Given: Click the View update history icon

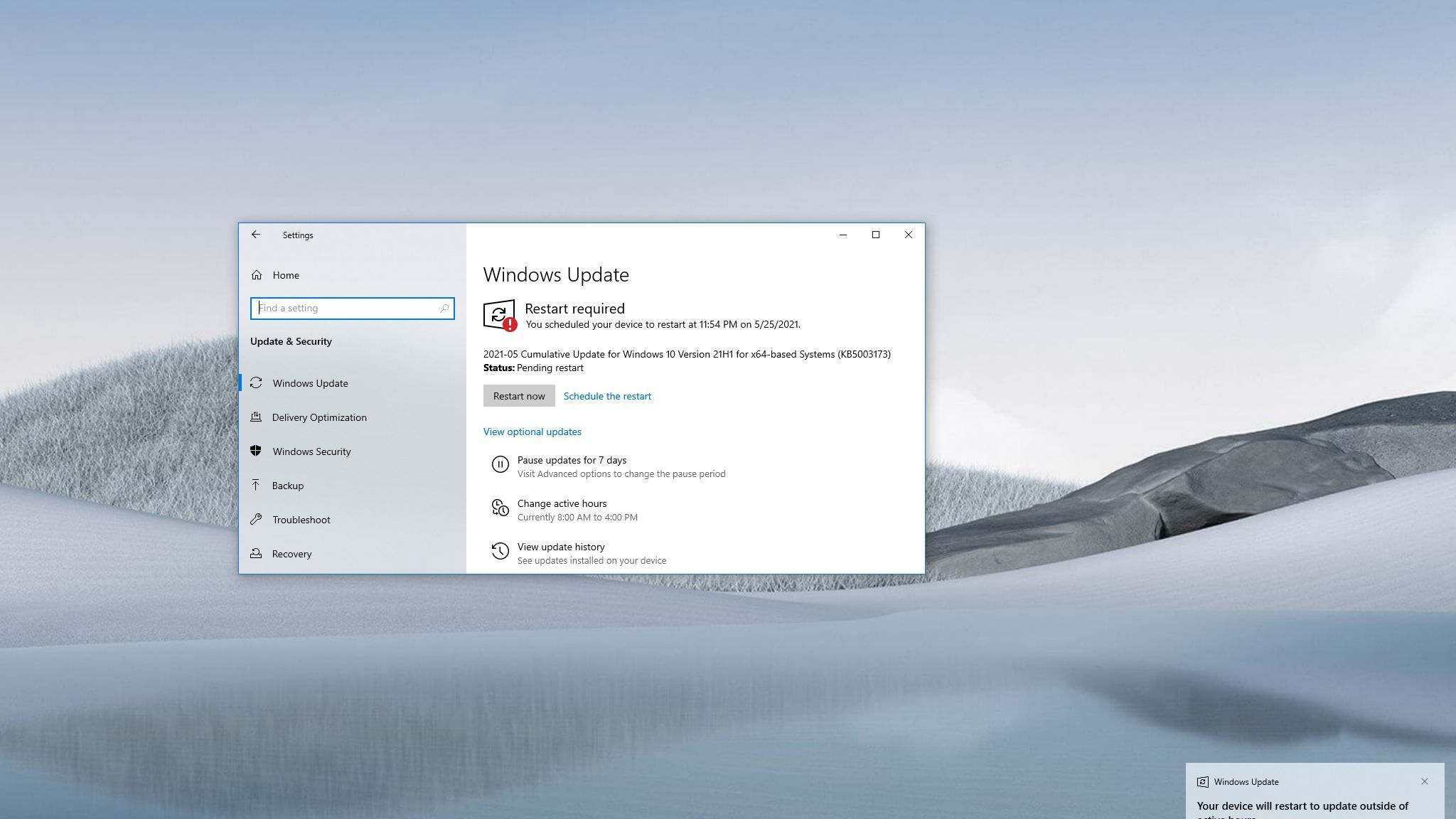Looking at the screenshot, I should [500, 551].
